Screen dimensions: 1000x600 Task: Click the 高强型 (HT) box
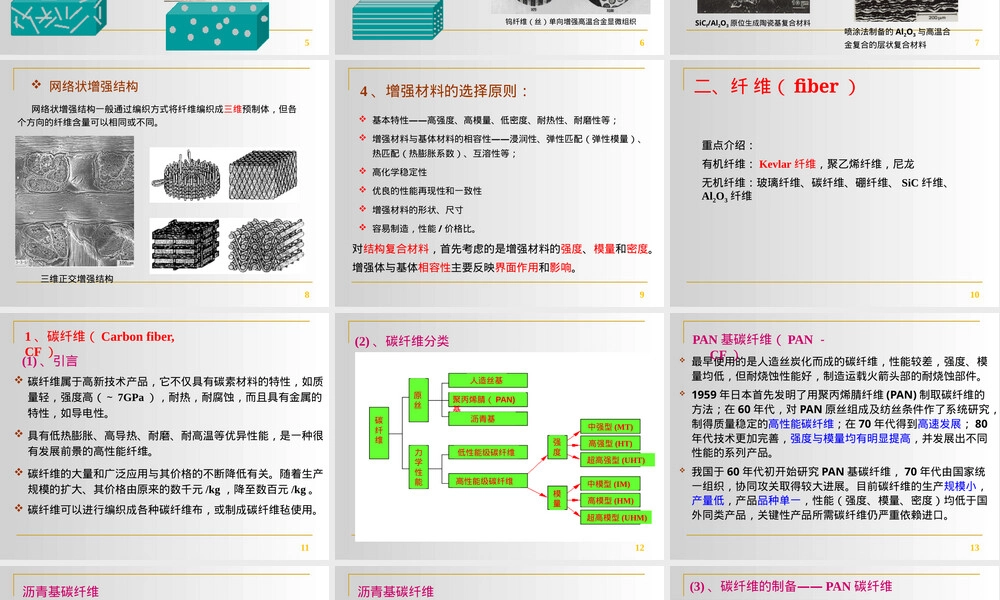(x=610, y=443)
